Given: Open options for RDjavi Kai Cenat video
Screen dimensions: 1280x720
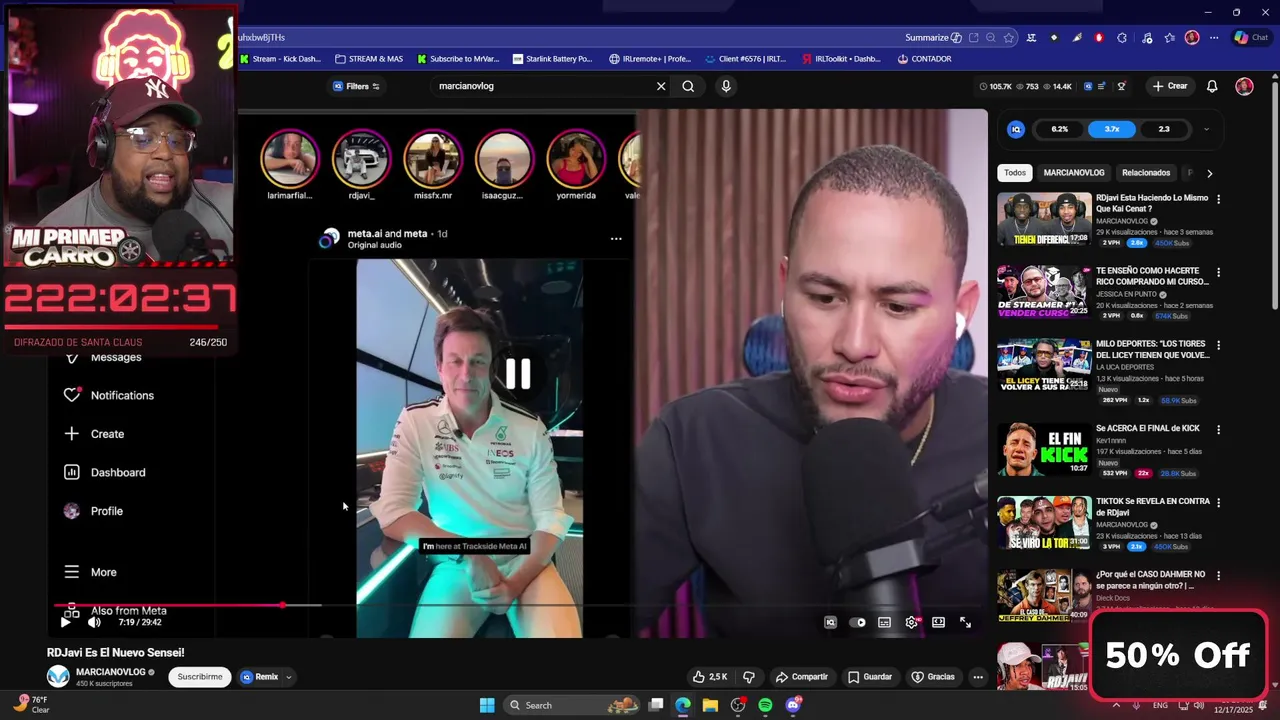Looking at the screenshot, I should click(x=1218, y=199).
